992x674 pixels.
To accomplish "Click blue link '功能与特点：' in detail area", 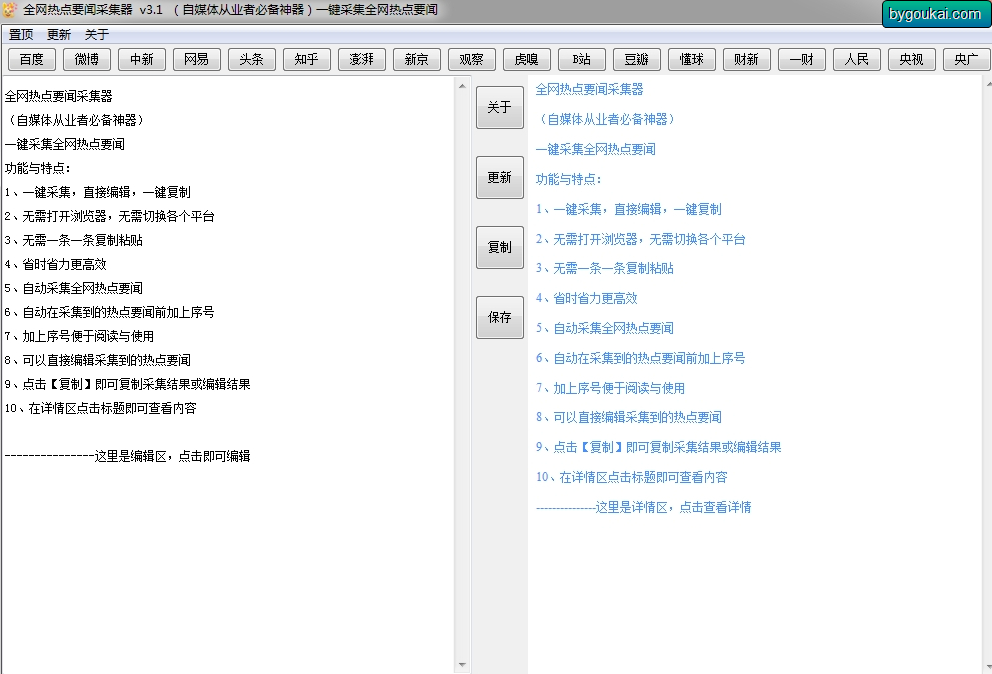I will 569,180.
